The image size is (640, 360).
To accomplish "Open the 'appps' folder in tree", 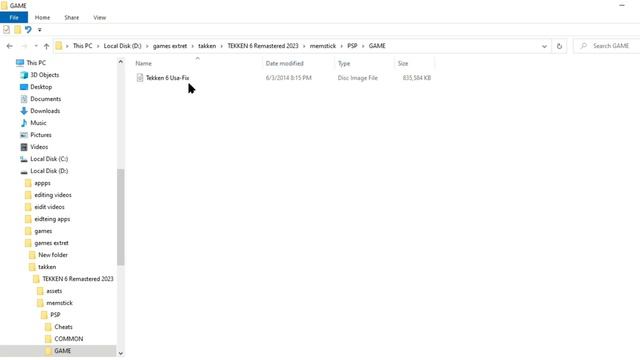I will [42, 183].
